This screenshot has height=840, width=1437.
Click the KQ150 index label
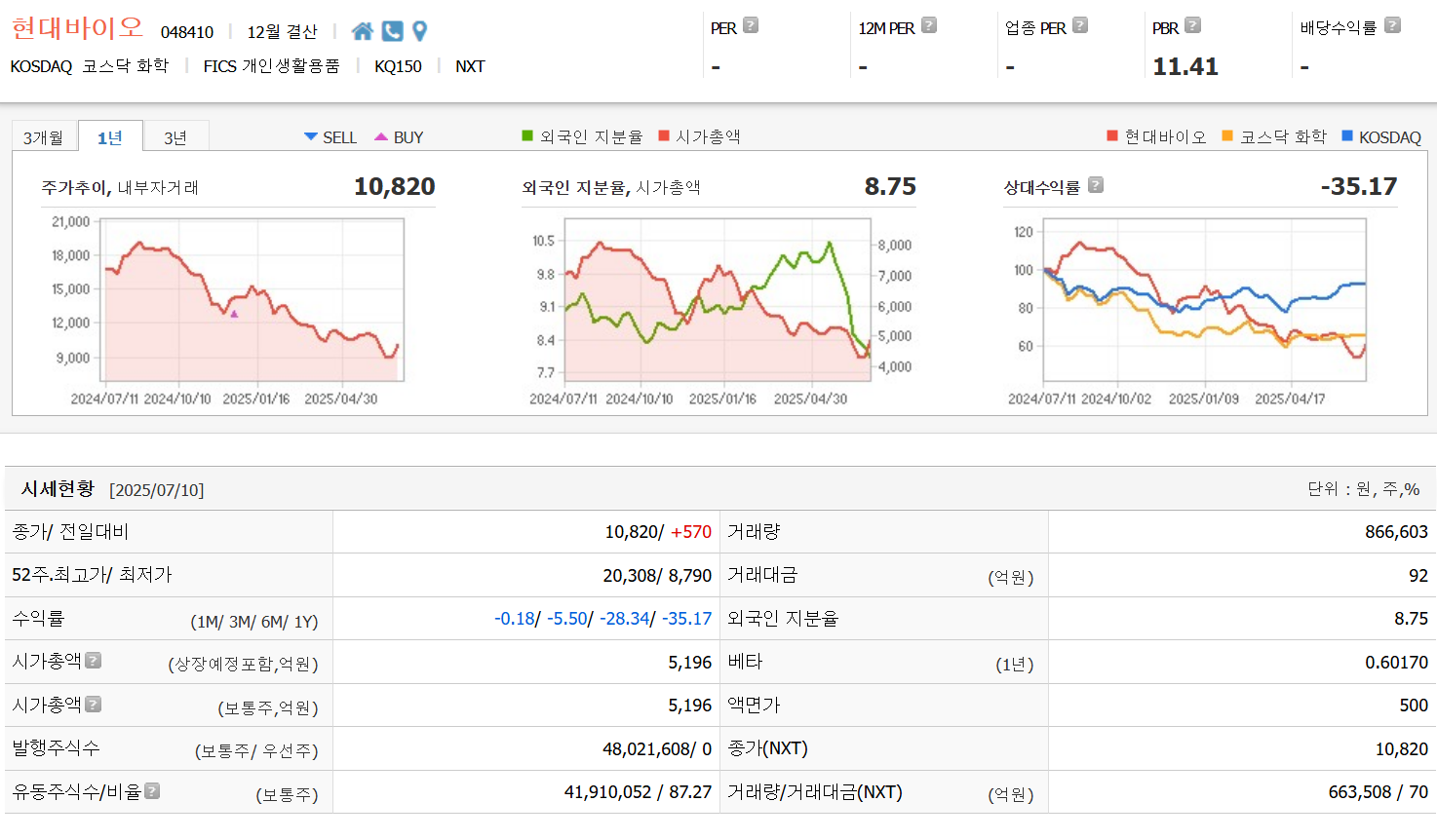pos(398,66)
